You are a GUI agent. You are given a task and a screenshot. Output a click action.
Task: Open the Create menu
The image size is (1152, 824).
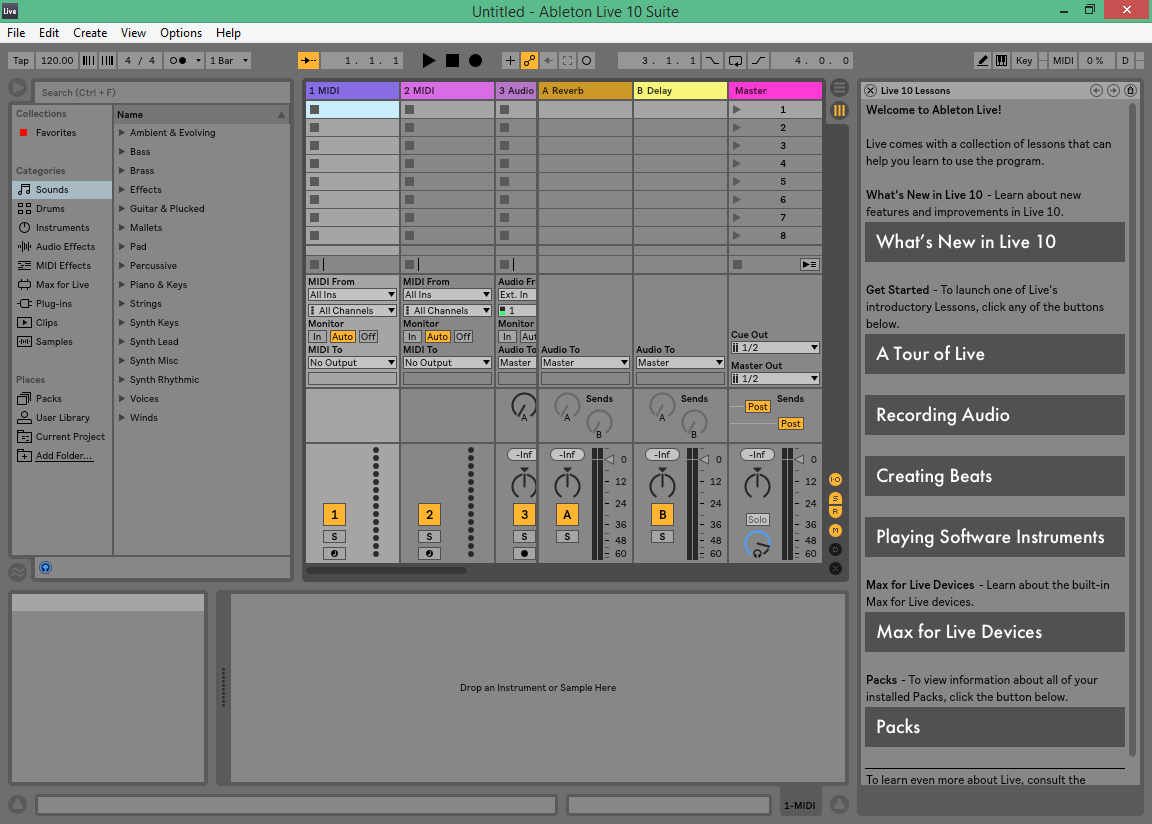pyautogui.click(x=90, y=32)
